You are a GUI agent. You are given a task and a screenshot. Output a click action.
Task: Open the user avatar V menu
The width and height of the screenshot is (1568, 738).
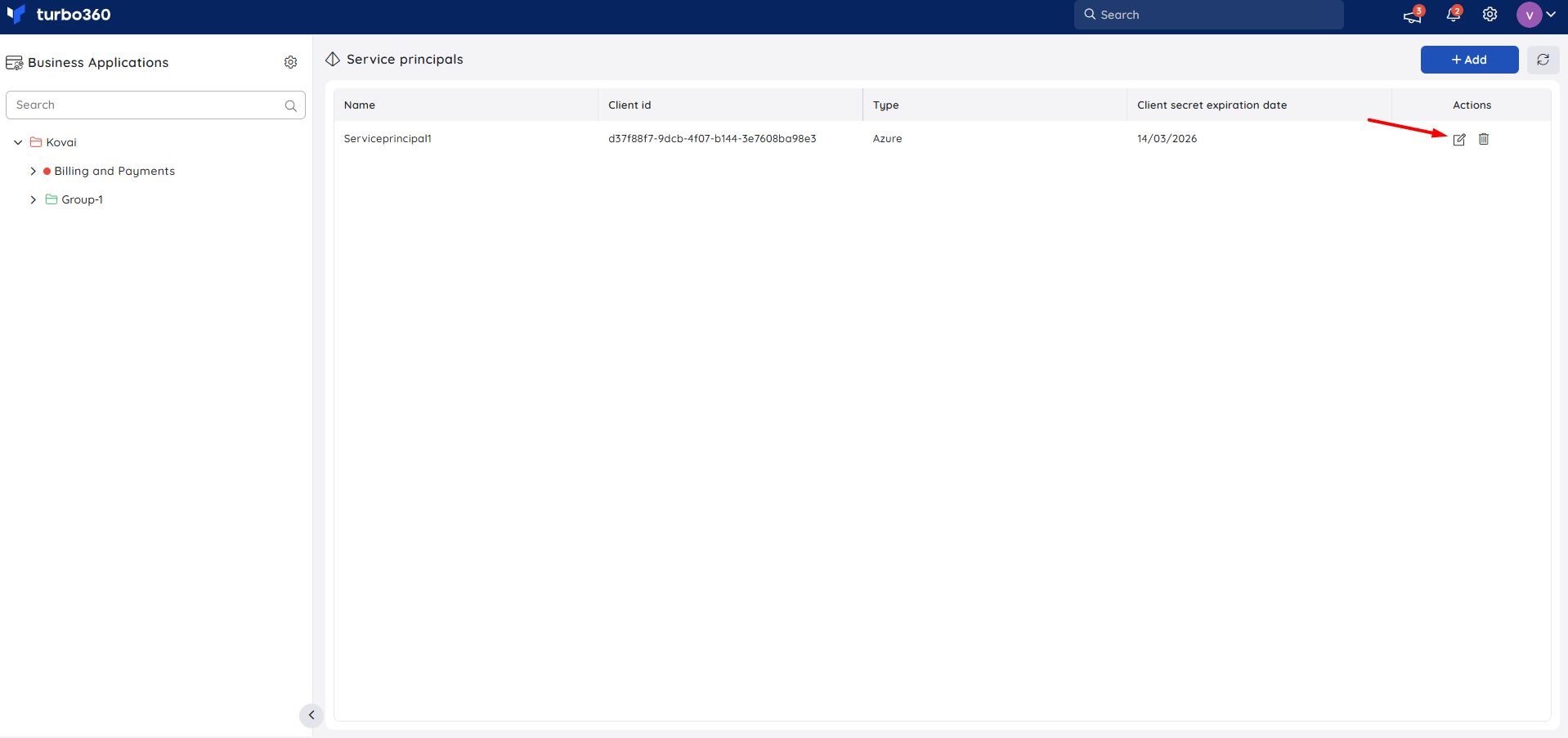(x=1529, y=15)
